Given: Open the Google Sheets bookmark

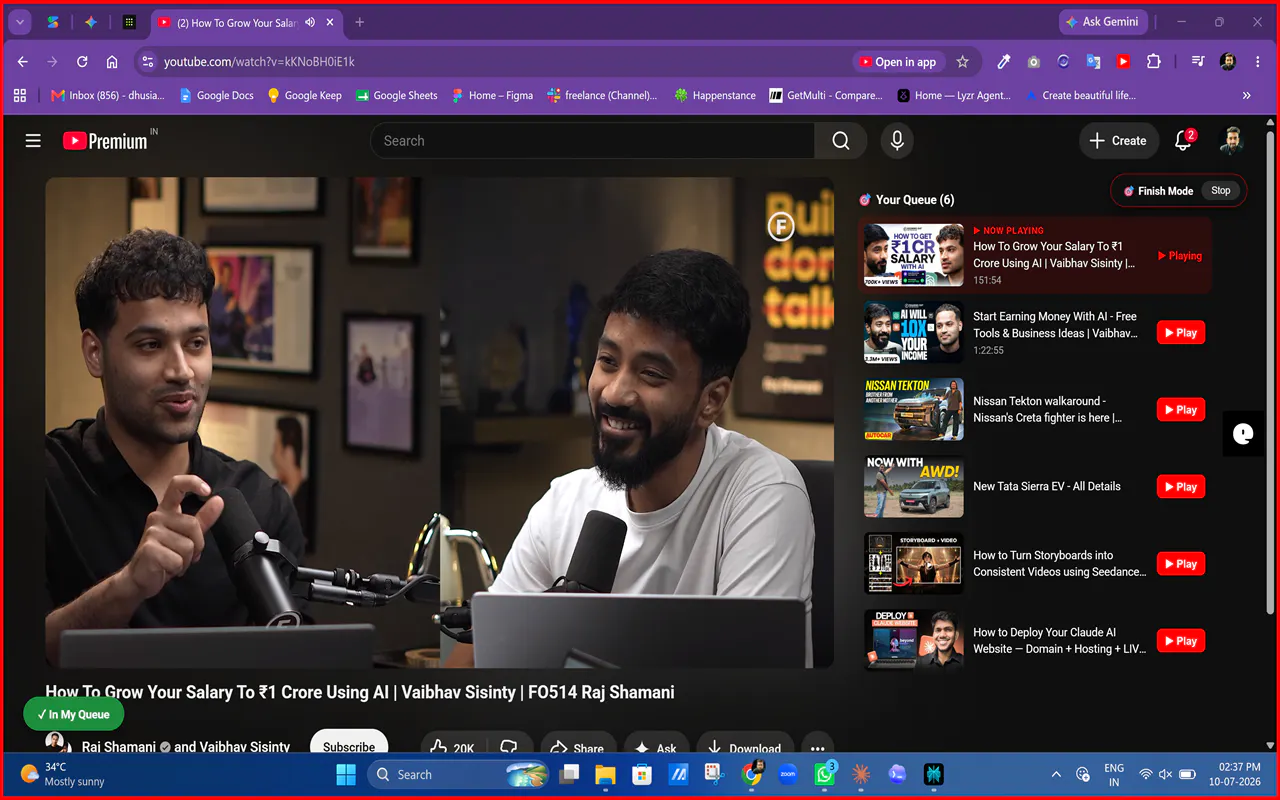Looking at the screenshot, I should coord(396,95).
